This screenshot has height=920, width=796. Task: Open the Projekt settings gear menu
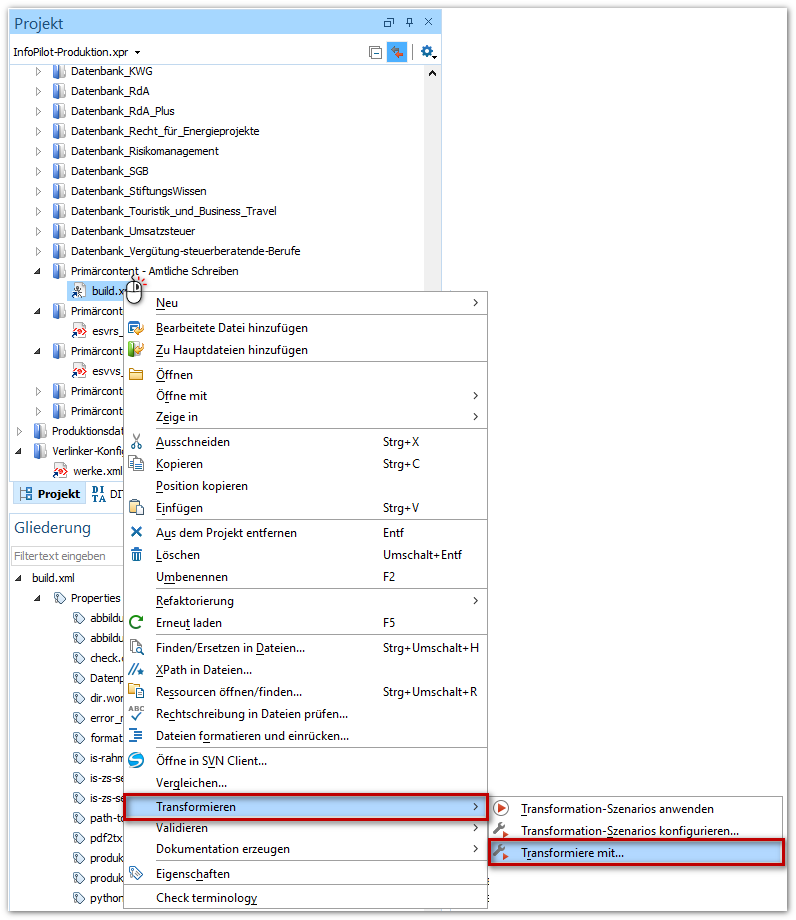pos(427,52)
